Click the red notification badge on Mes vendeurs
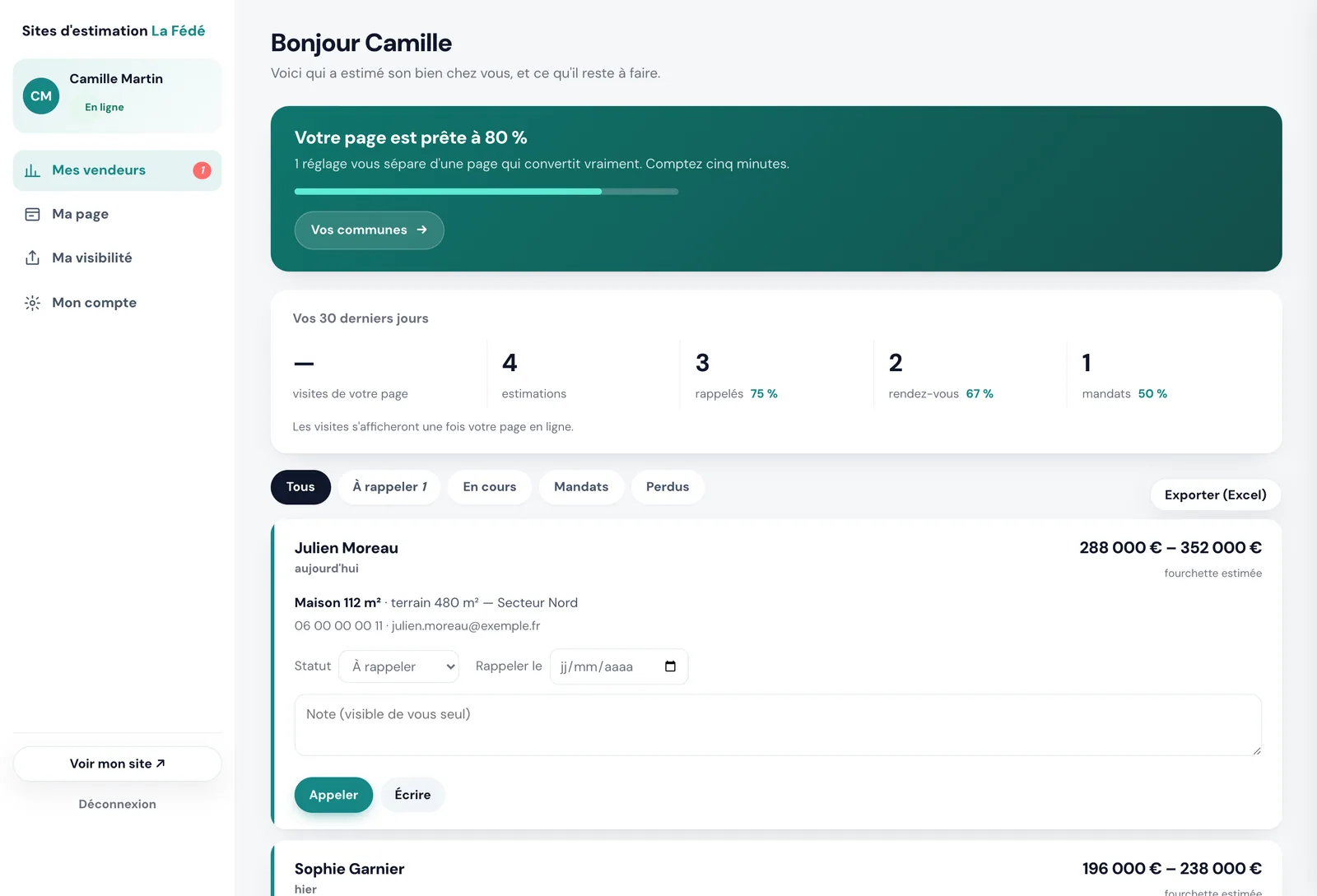This screenshot has width=1317, height=896. pos(202,170)
